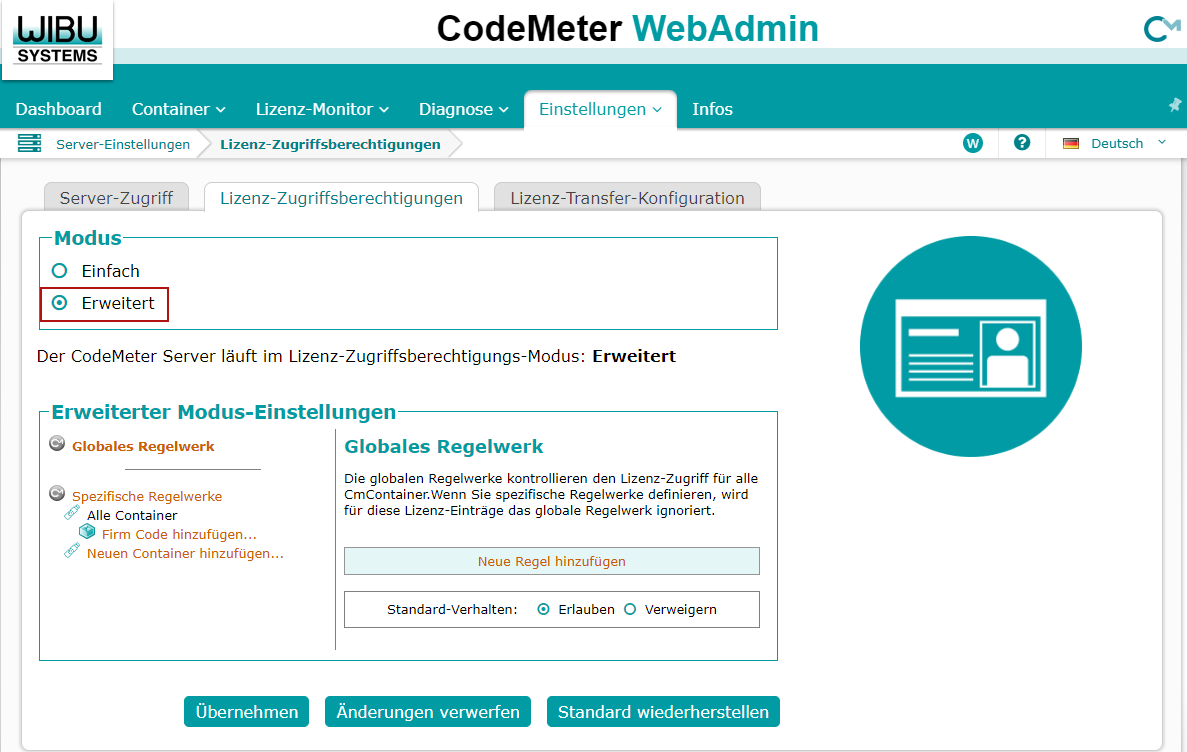
Task: Click the pin icon in the navigation bar
Action: [x=1175, y=105]
